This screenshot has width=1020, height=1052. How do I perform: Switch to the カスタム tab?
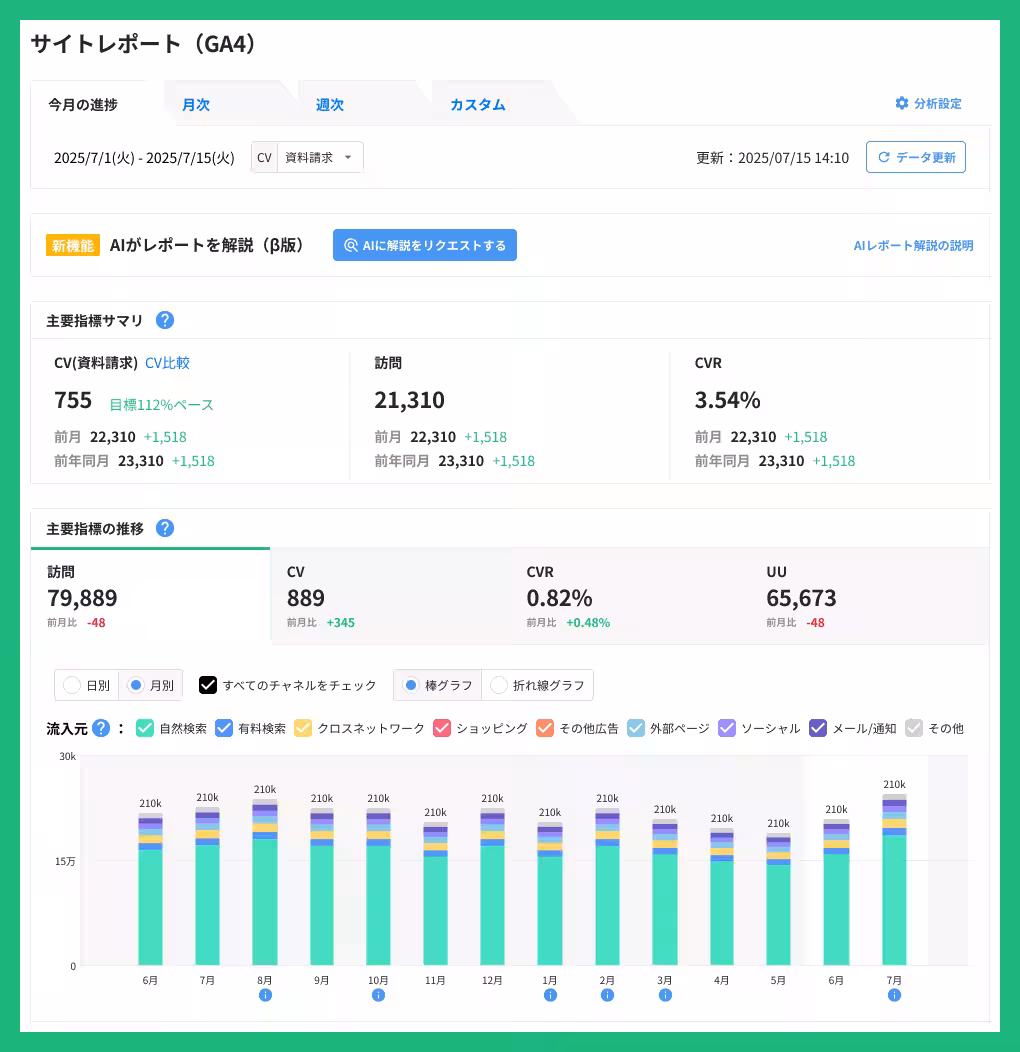click(x=477, y=105)
